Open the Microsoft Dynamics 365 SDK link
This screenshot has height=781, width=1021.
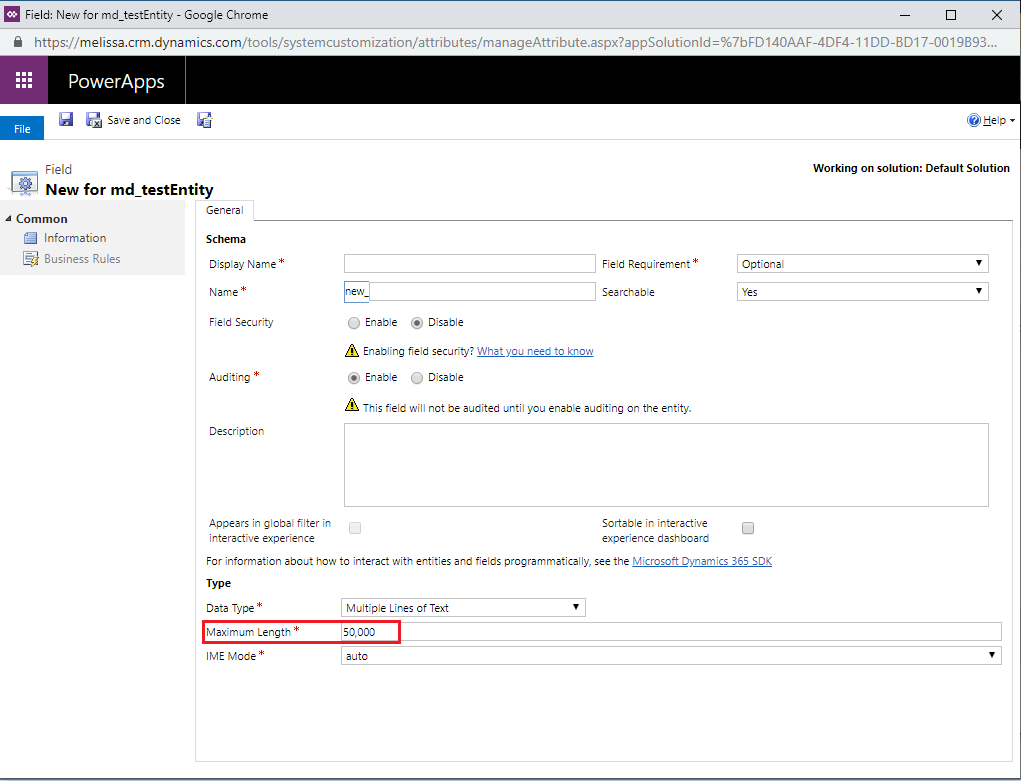click(x=702, y=561)
